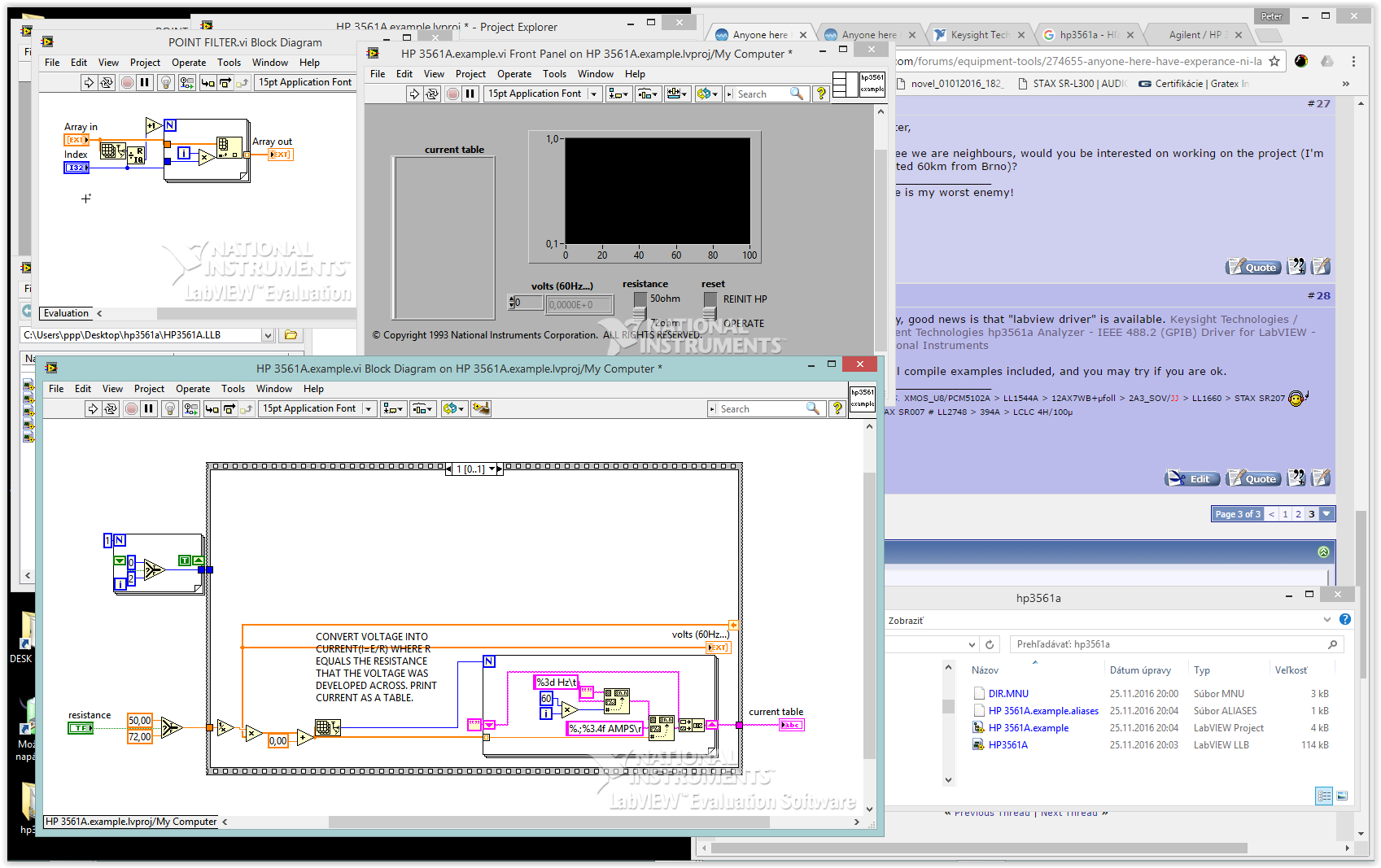Click Step Into in HP 3561A block diagram
The image size is (1381, 868).
click(x=212, y=408)
